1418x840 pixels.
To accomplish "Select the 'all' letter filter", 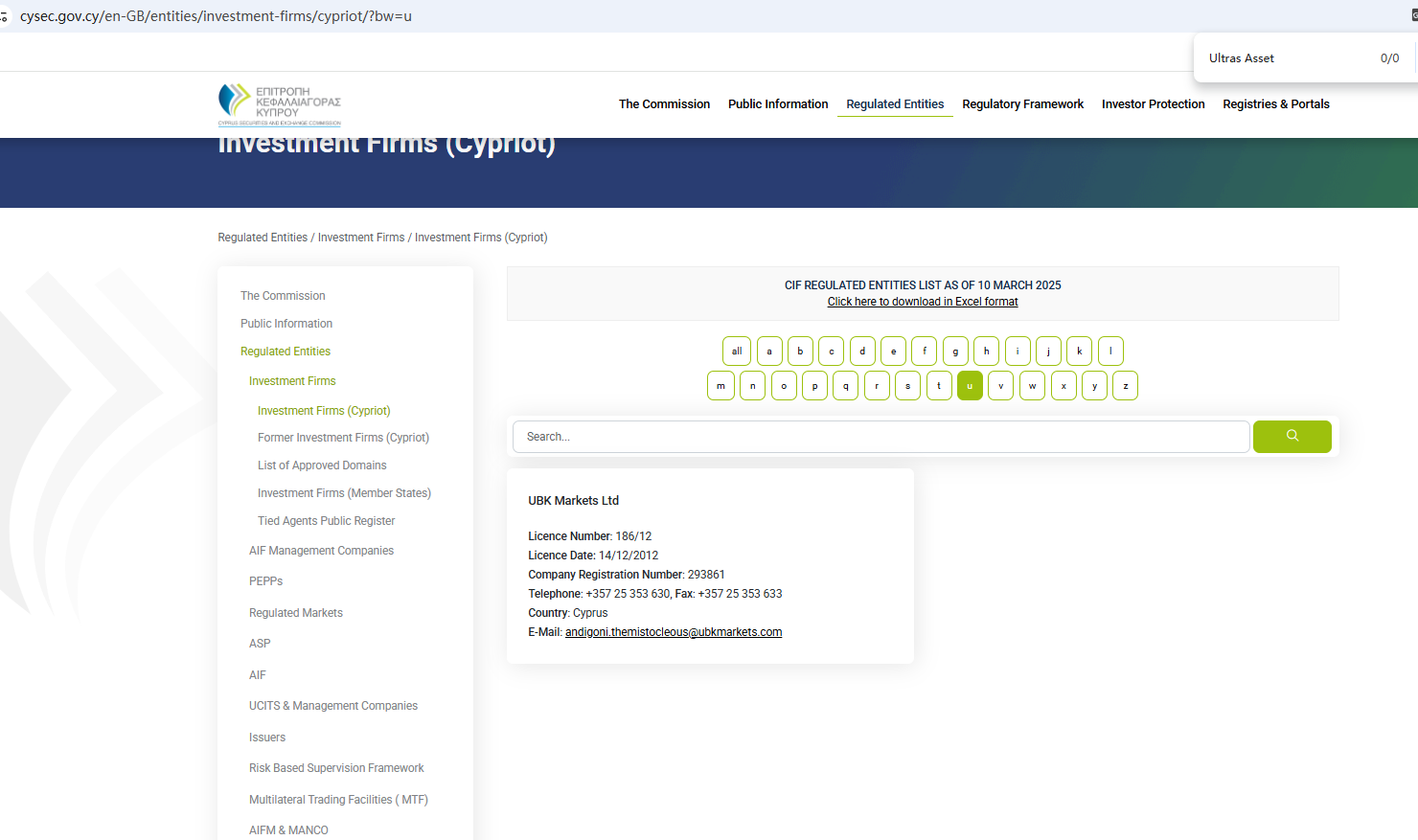I will pyautogui.click(x=737, y=352).
